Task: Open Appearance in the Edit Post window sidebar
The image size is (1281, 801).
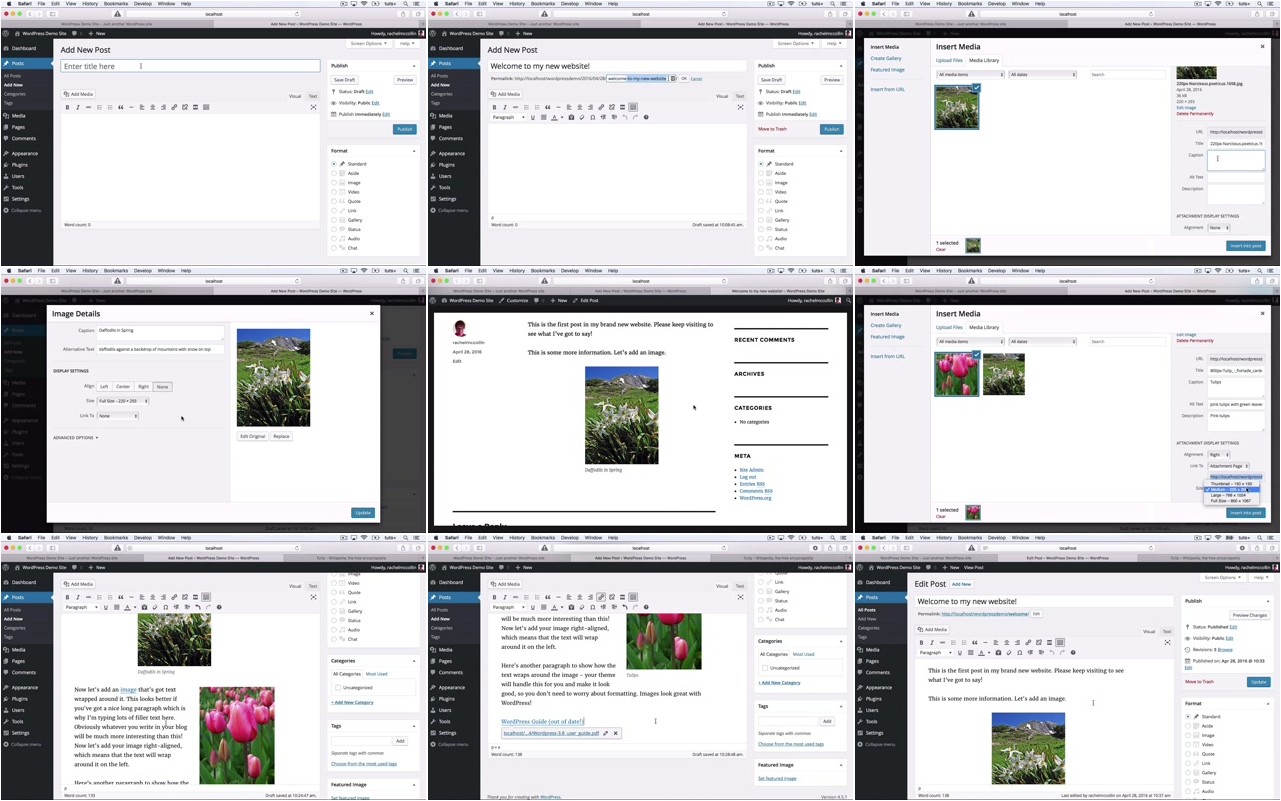Action: (879, 687)
